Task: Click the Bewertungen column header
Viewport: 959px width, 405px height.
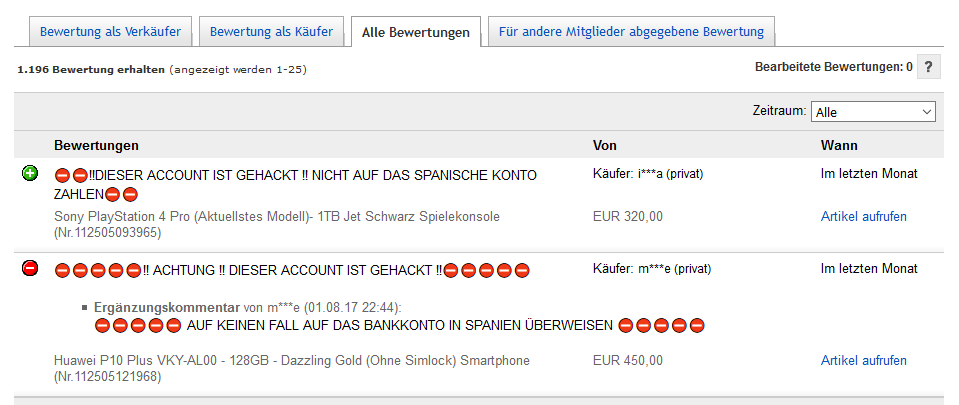Action: 97,145
